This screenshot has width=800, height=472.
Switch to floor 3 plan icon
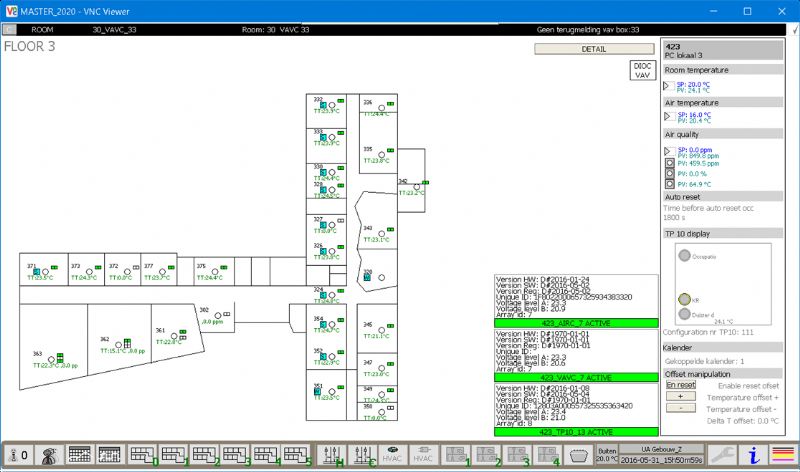[237, 456]
